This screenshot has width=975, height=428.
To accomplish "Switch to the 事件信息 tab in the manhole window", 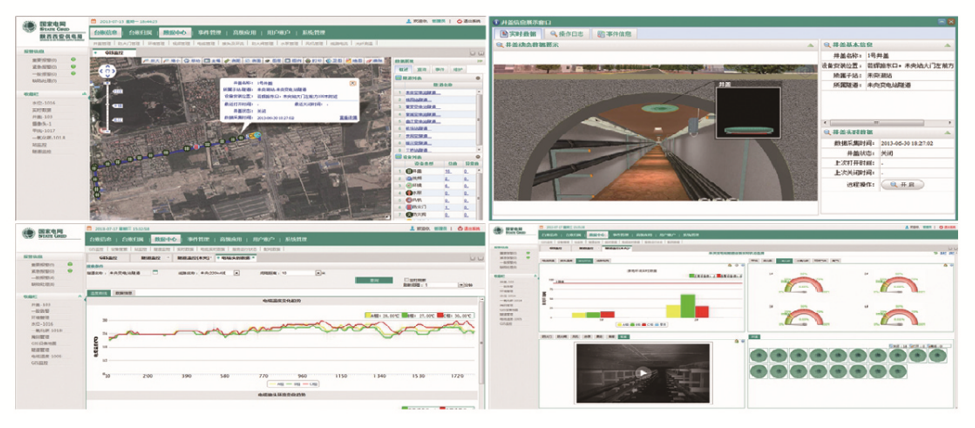I will tap(614, 34).
